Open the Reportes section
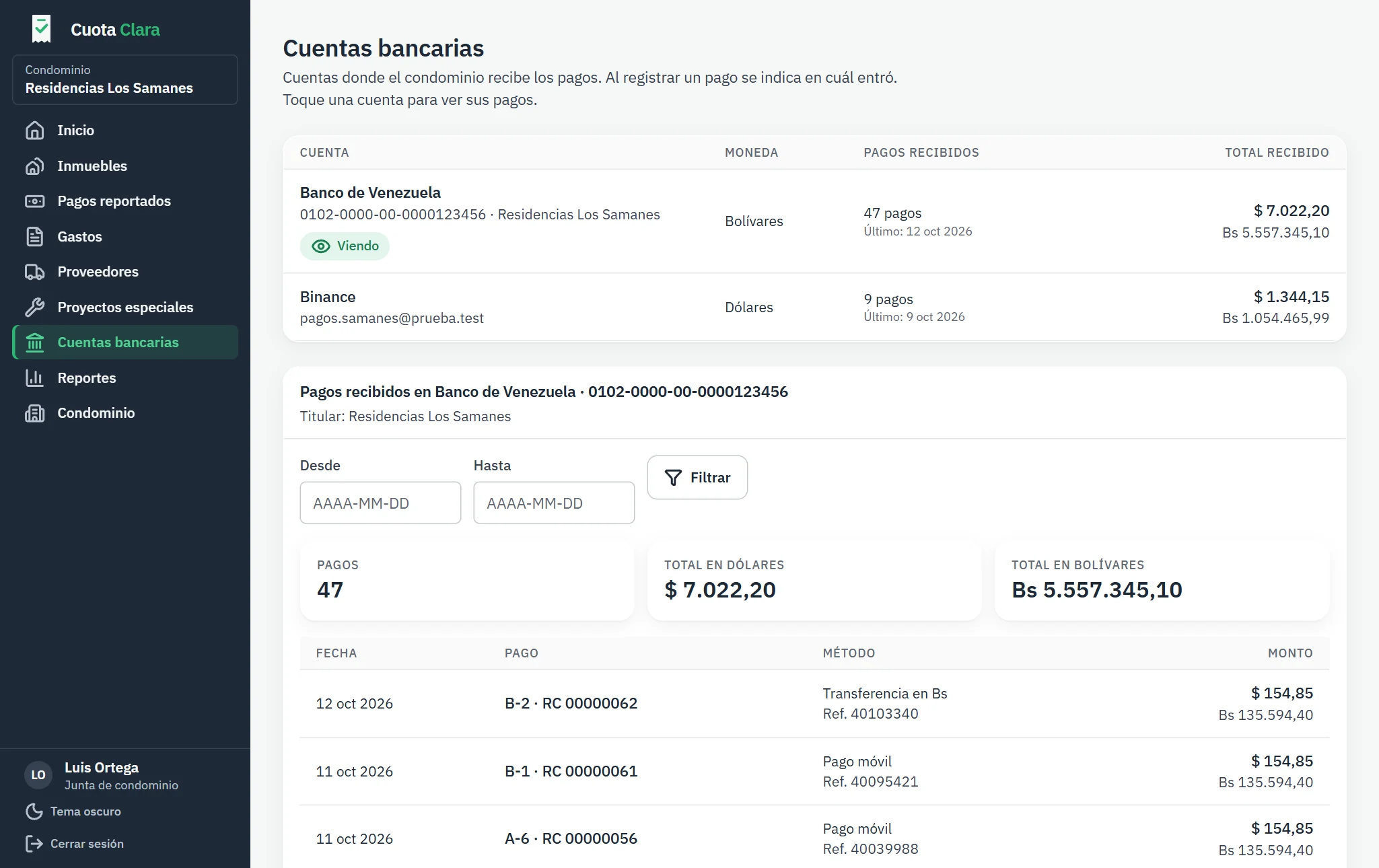This screenshot has height=868, width=1379. click(125, 378)
